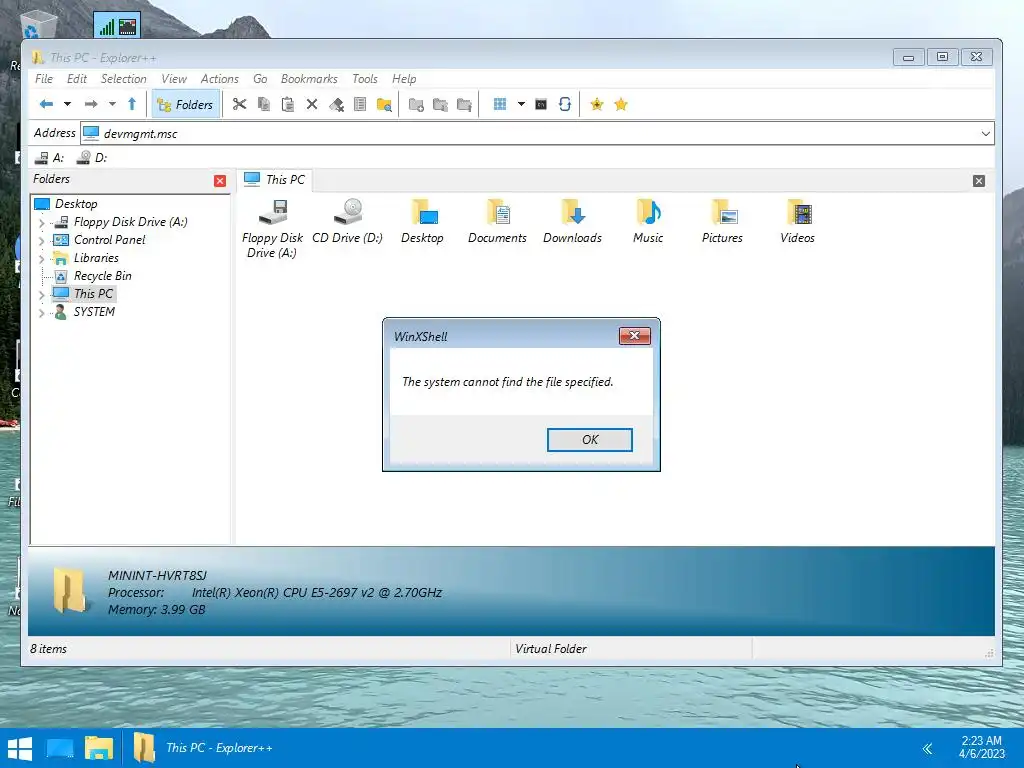Open the Selection menu

(x=123, y=79)
